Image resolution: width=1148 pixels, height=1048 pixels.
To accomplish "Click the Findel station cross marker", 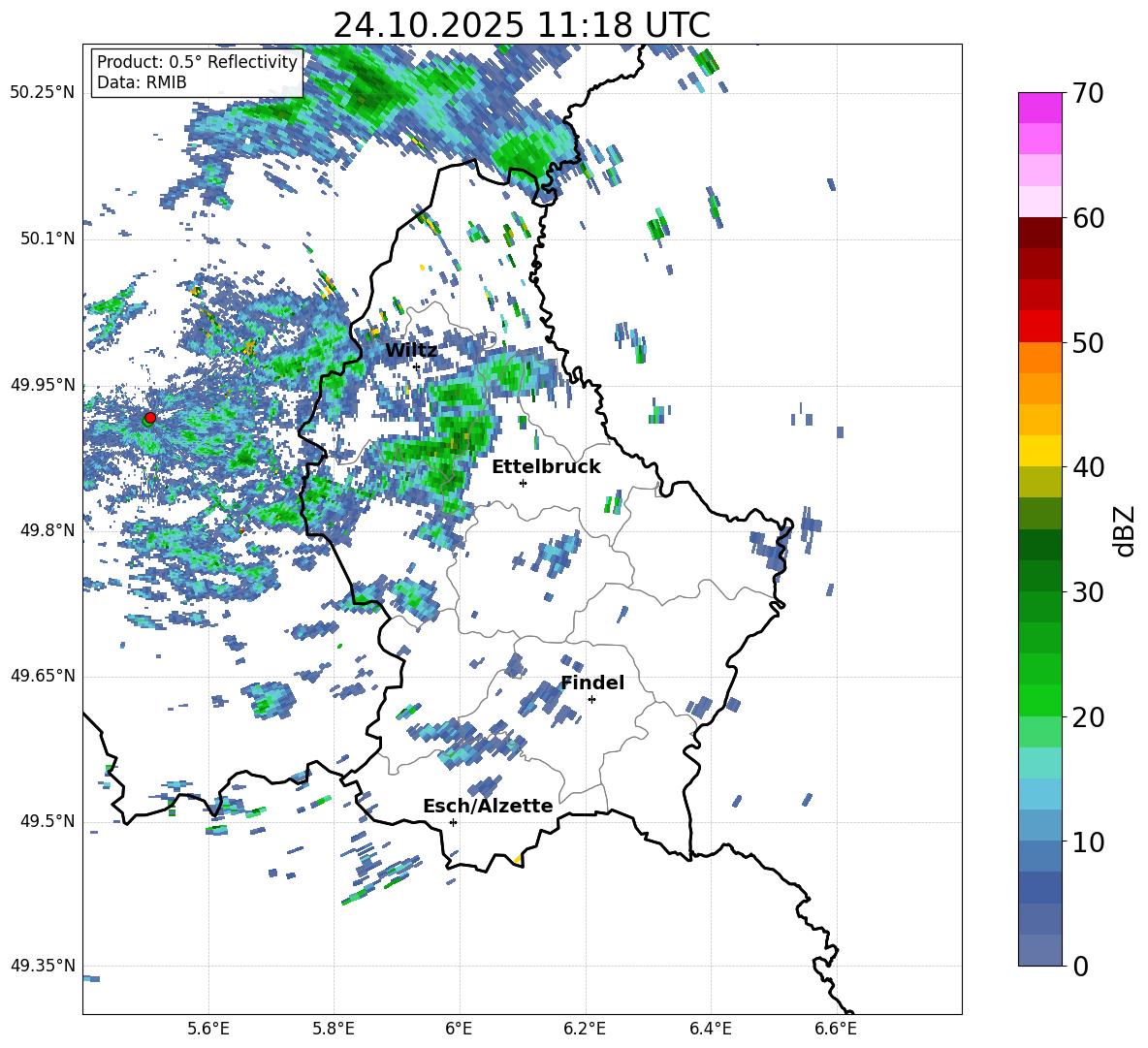I will coord(591,700).
